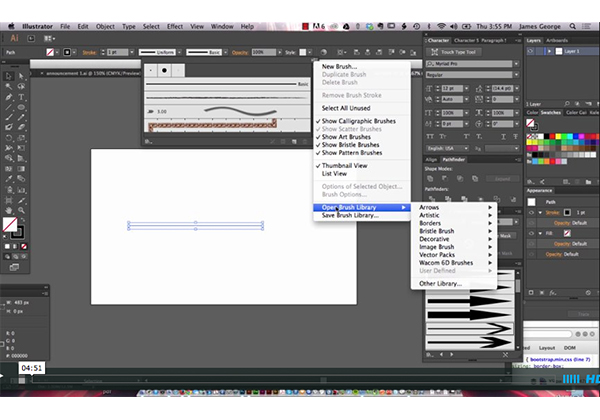Select the Pencil tool
The height and width of the screenshot is (420, 600).
point(21,117)
